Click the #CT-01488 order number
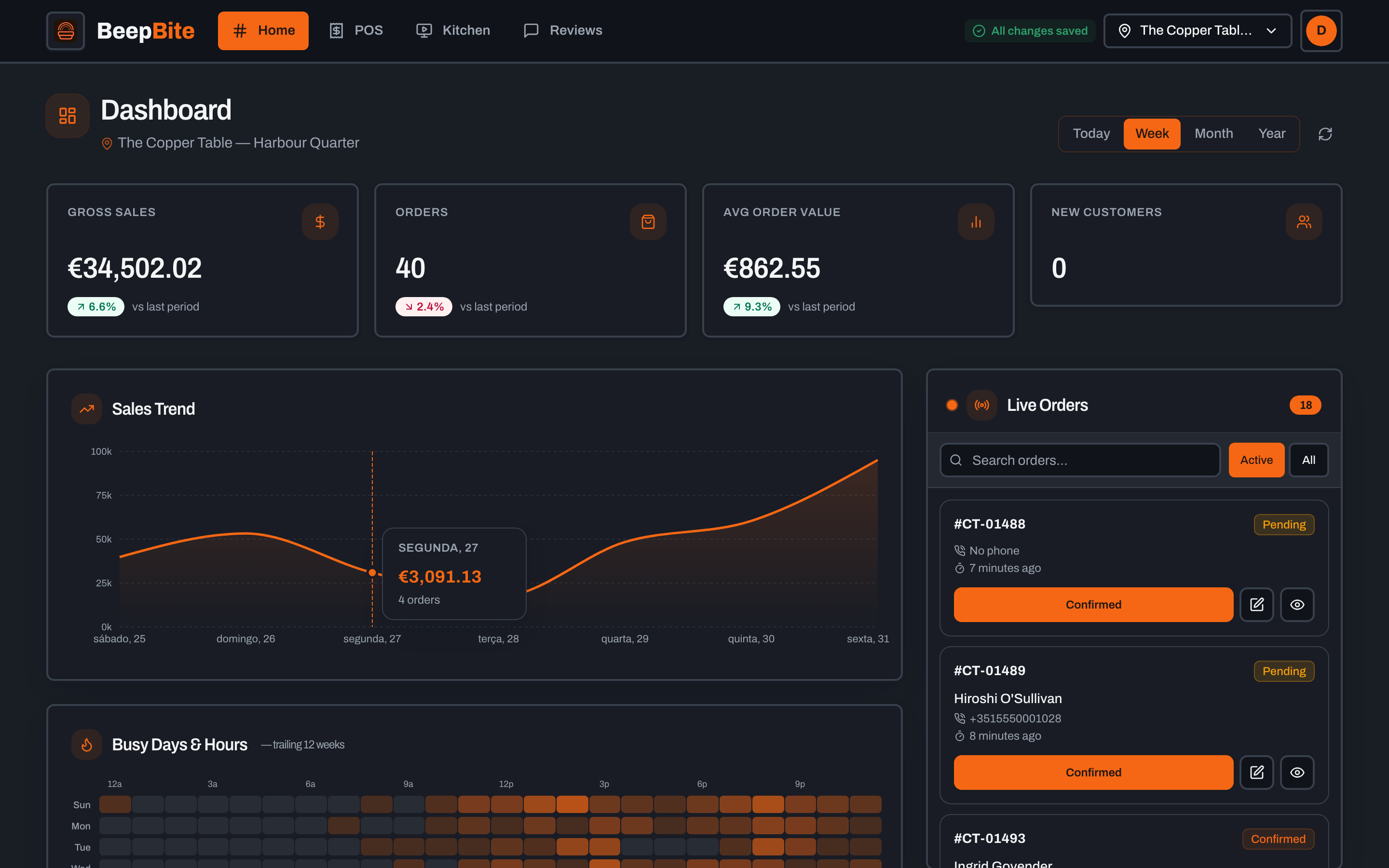Image resolution: width=1389 pixels, height=868 pixels. pos(990,524)
